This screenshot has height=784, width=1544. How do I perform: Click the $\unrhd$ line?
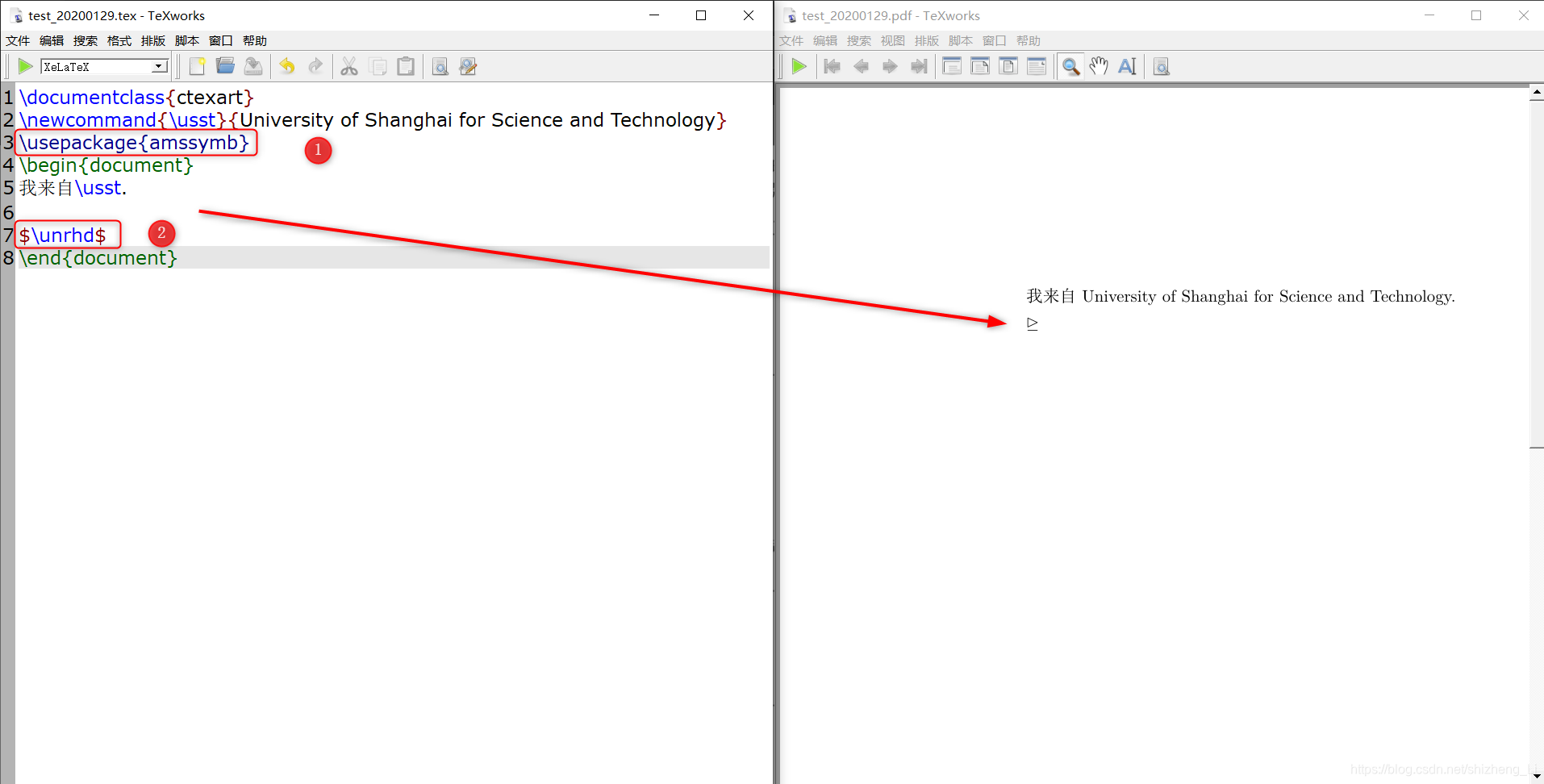coord(63,236)
